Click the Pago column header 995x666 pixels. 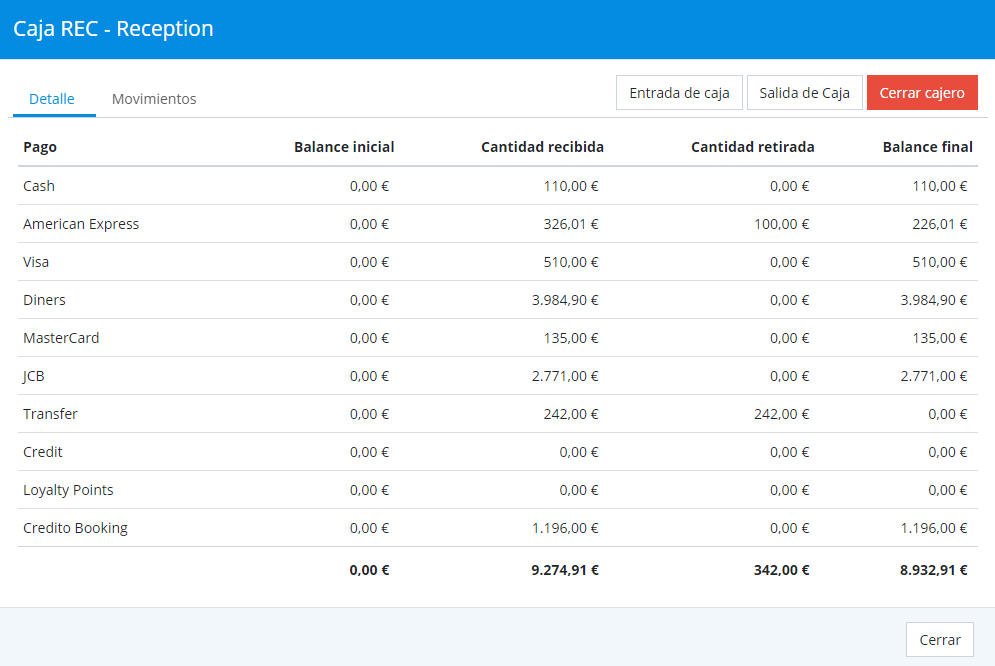(x=40, y=147)
